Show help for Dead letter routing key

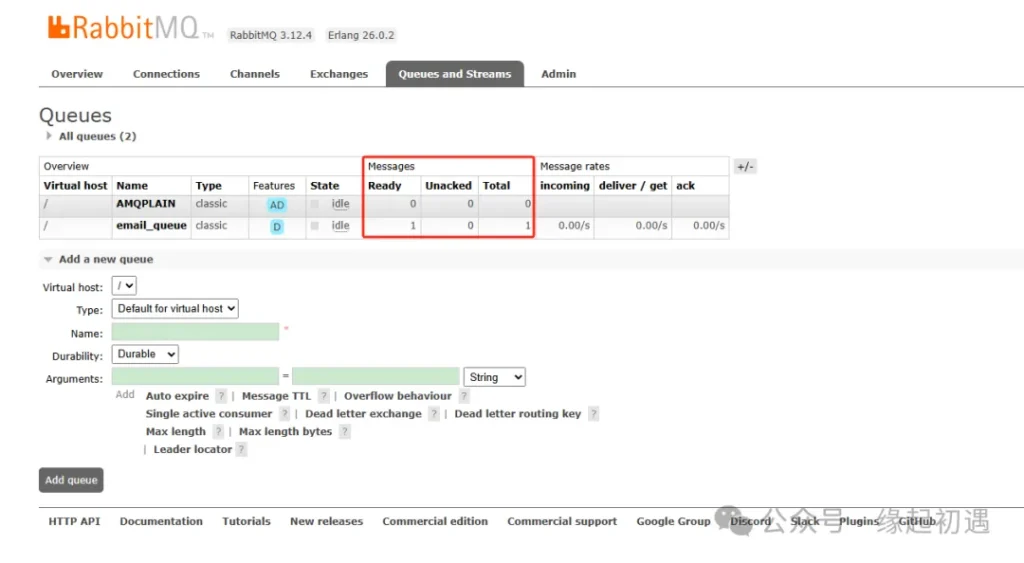pos(593,414)
